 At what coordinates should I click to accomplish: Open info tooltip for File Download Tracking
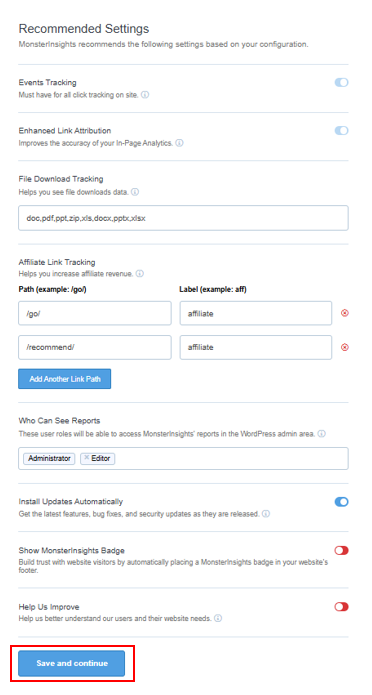point(135,192)
